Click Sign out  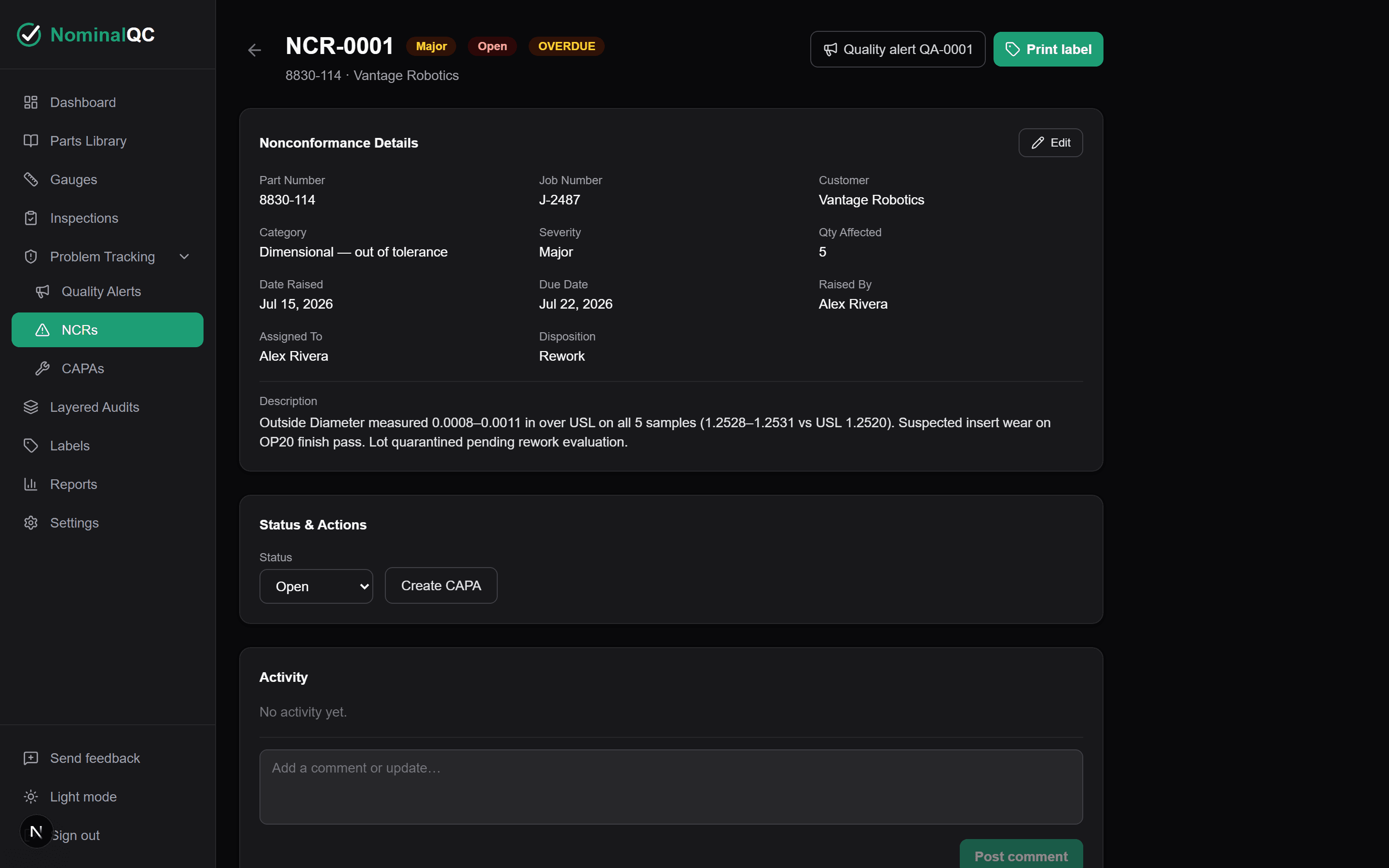click(x=108, y=835)
